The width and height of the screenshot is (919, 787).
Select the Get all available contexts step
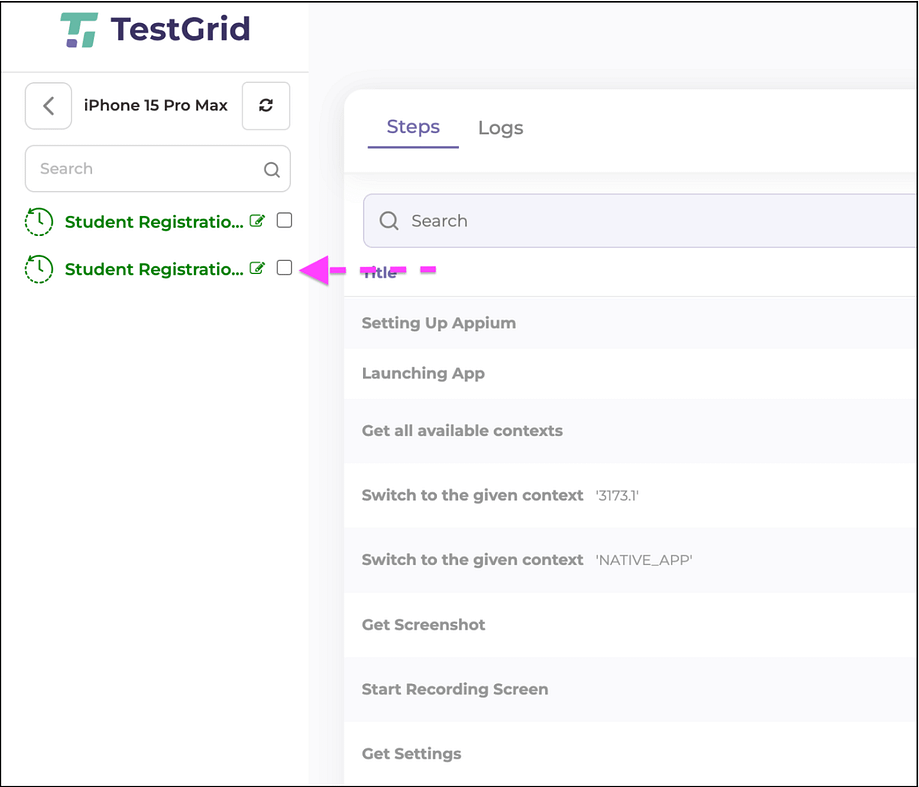[630, 431]
